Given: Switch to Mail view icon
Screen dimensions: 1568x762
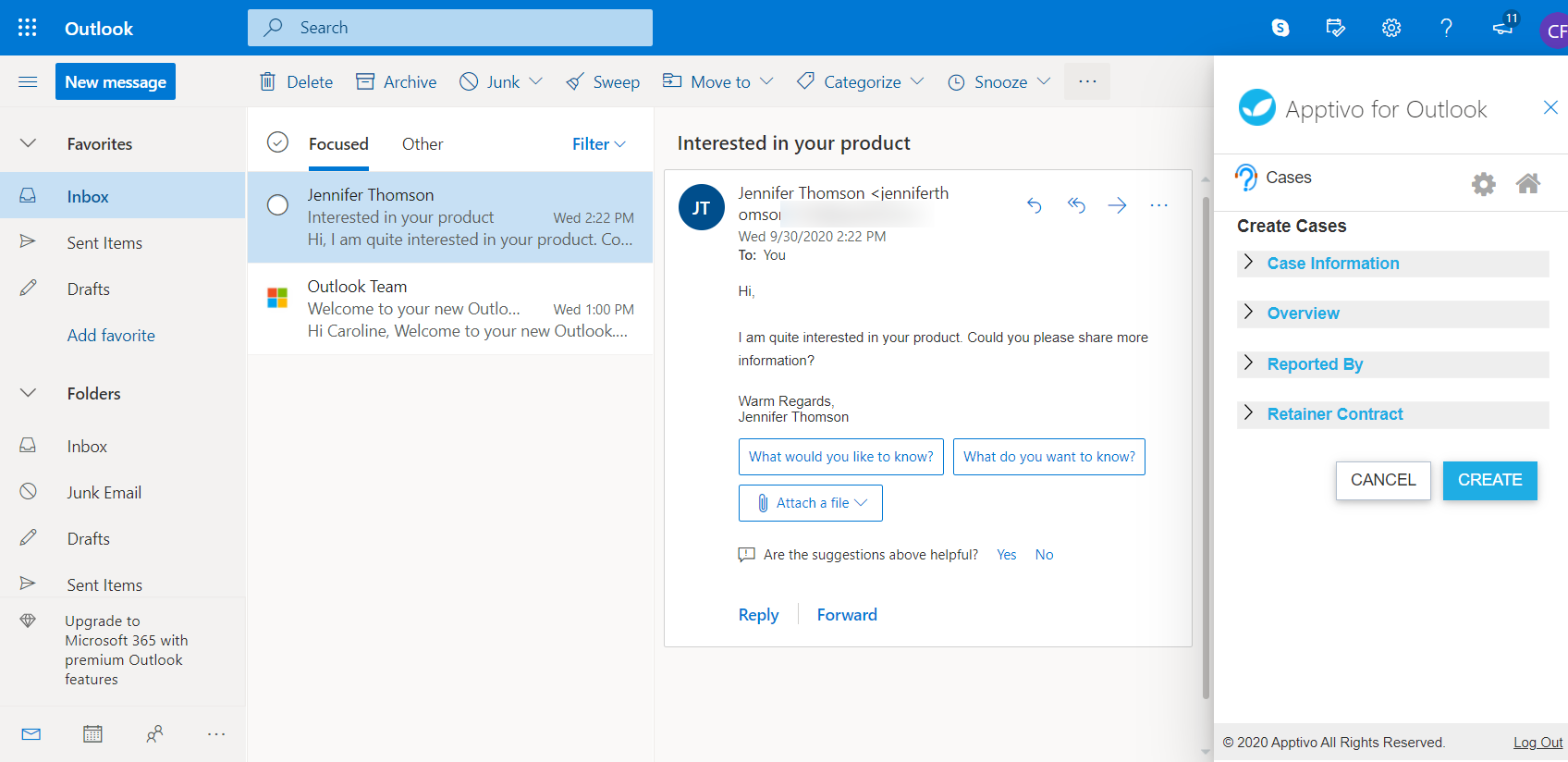Looking at the screenshot, I should click(x=31, y=734).
